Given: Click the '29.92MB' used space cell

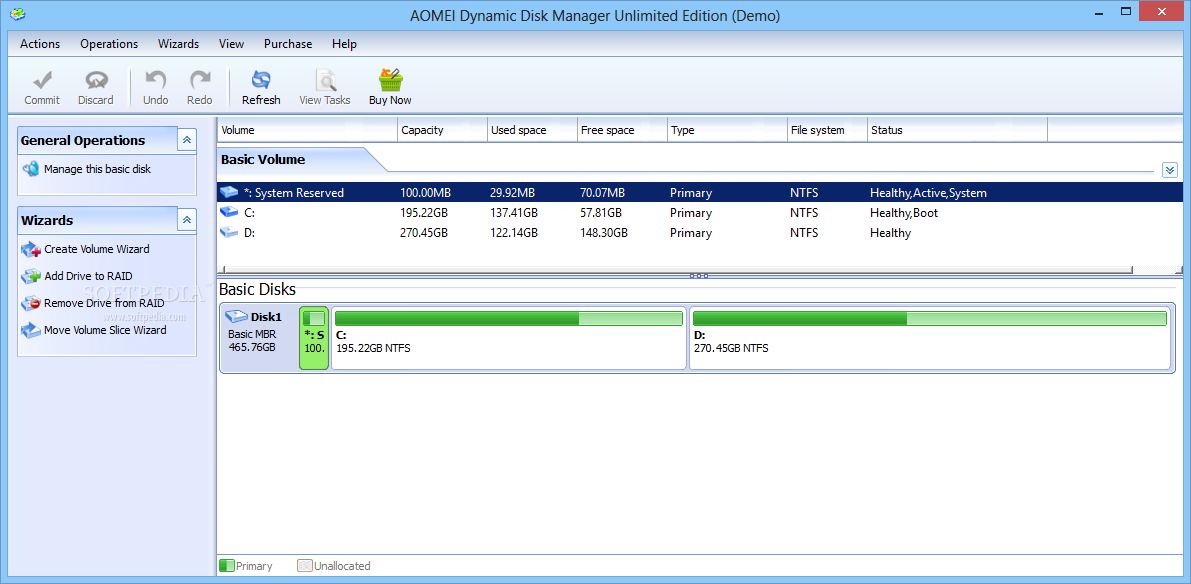Looking at the screenshot, I should click(x=513, y=193).
